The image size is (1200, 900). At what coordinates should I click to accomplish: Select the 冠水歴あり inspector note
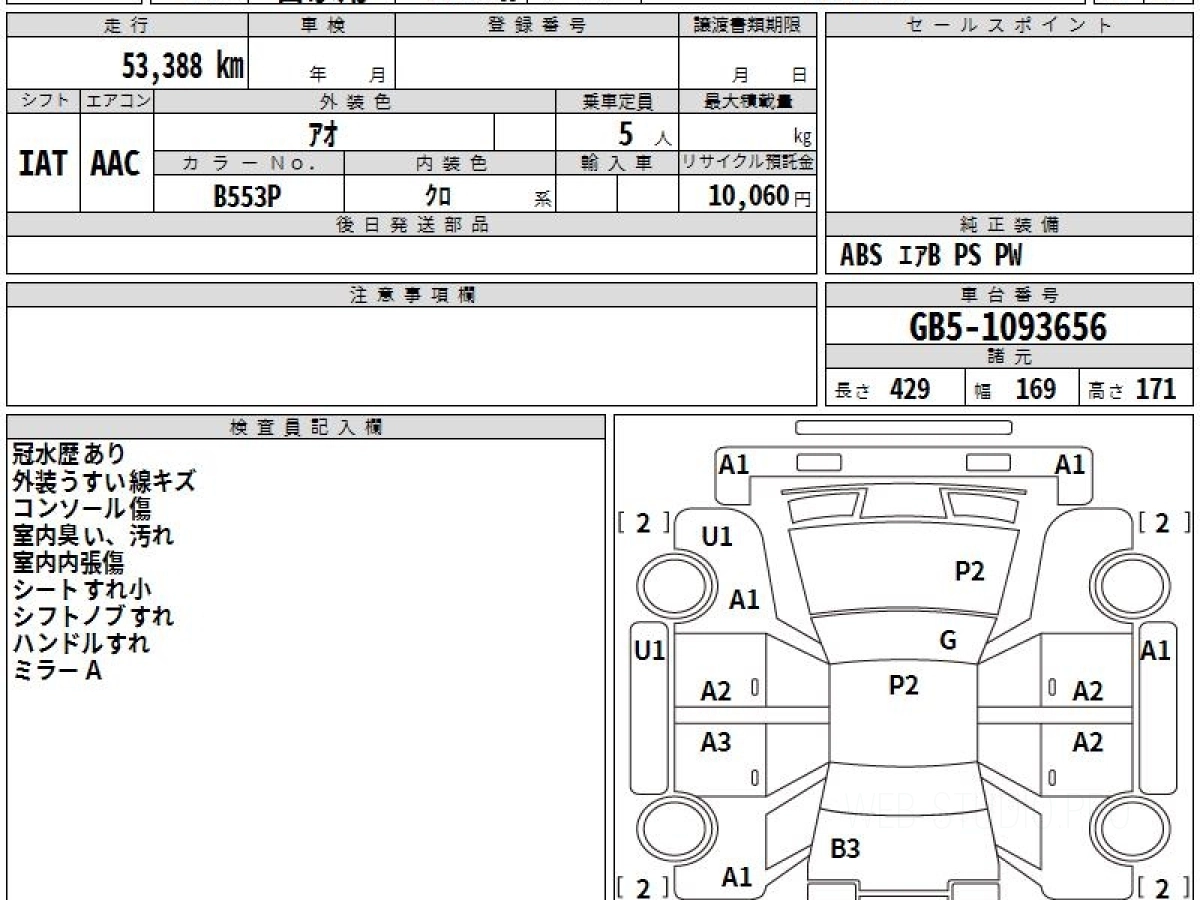coord(69,454)
